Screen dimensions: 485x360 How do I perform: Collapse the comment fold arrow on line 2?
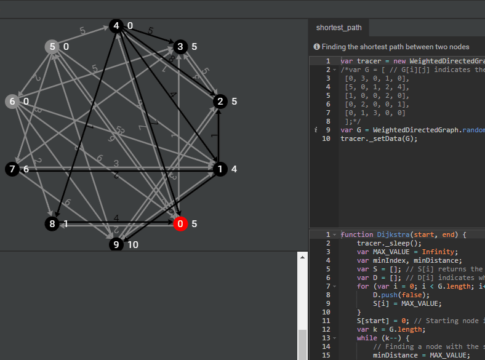(x=334, y=70)
